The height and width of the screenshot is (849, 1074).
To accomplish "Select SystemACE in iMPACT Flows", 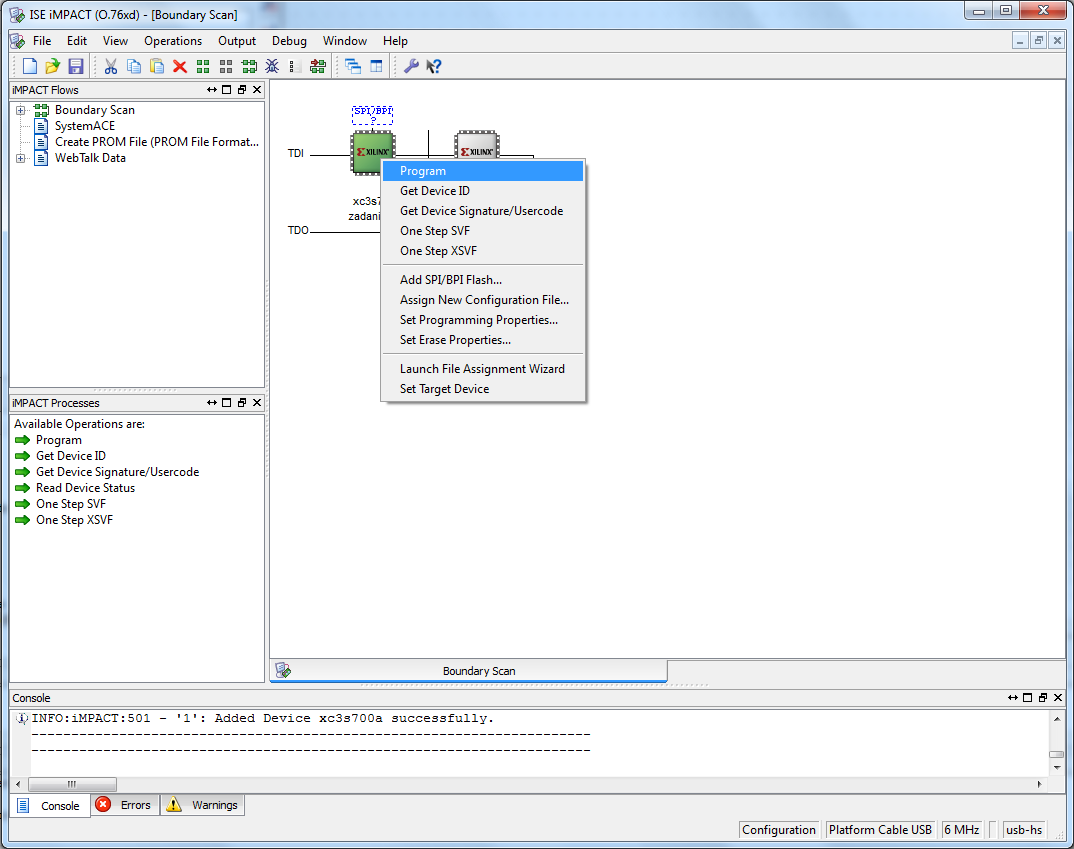I will click(84, 126).
